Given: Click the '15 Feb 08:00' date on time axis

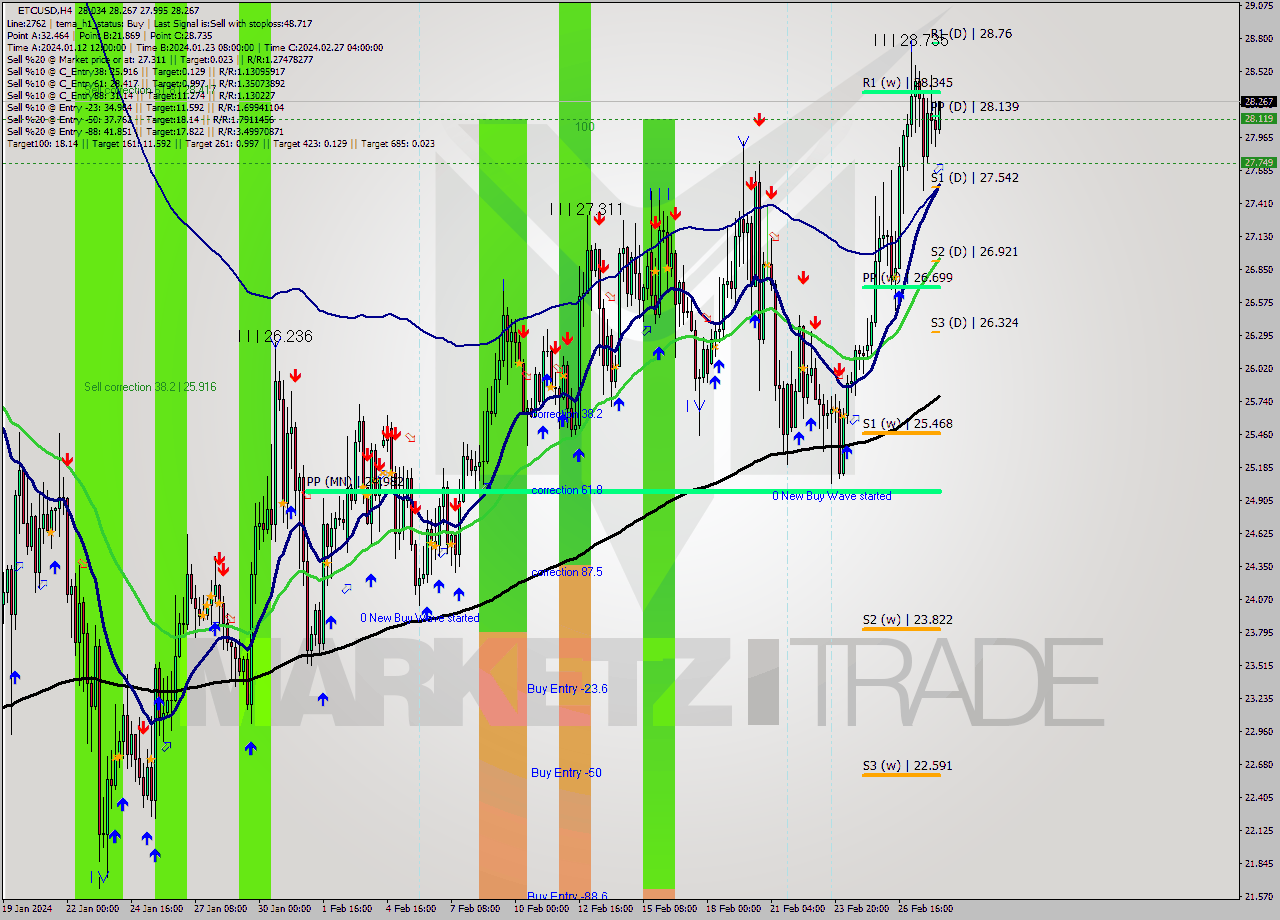Looking at the screenshot, I should pyautogui.click(x=670, y=909).
